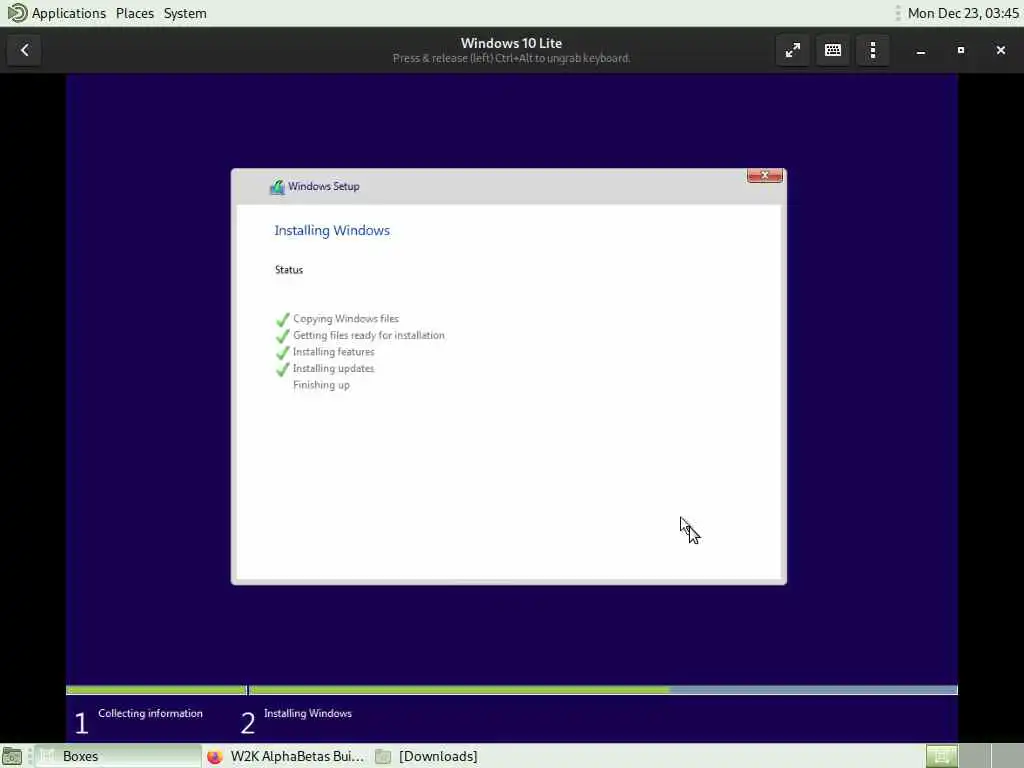Click the 'Collecting information' step label
Screen dimensions: 1024x768
pyautogui.click(x=150, y=713)
